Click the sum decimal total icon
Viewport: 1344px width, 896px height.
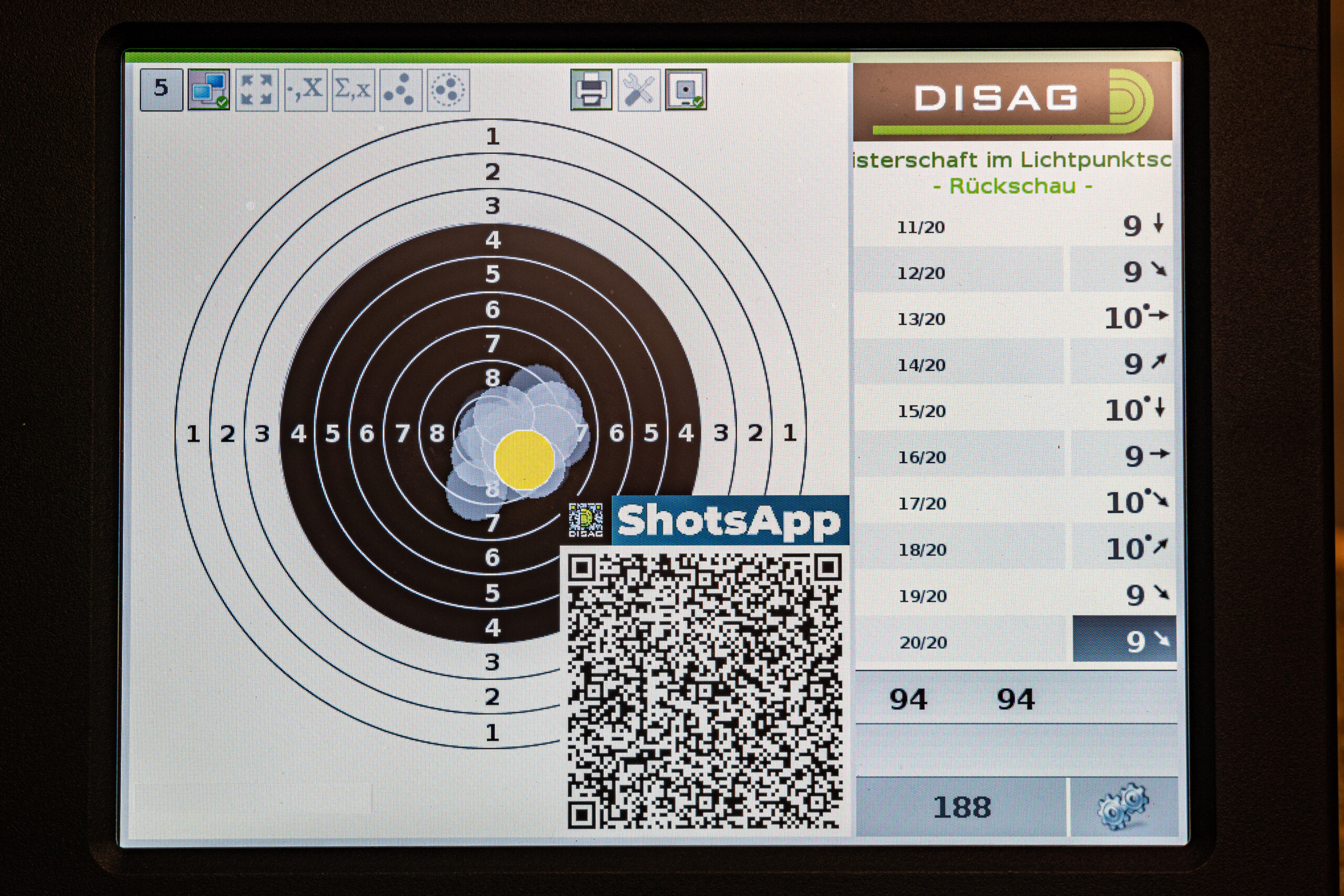point(353,90)
